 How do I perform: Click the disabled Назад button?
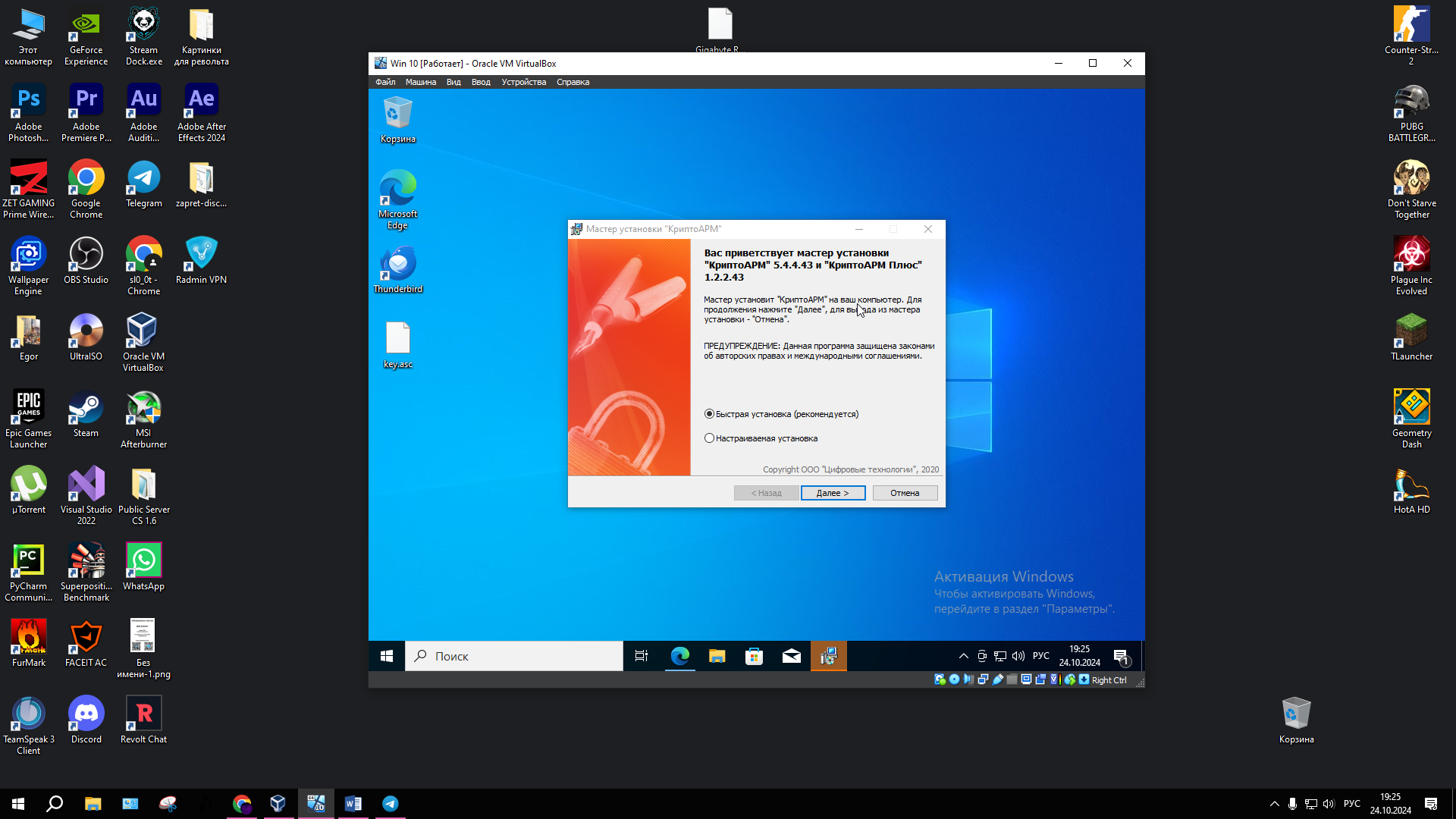[766, 493]
